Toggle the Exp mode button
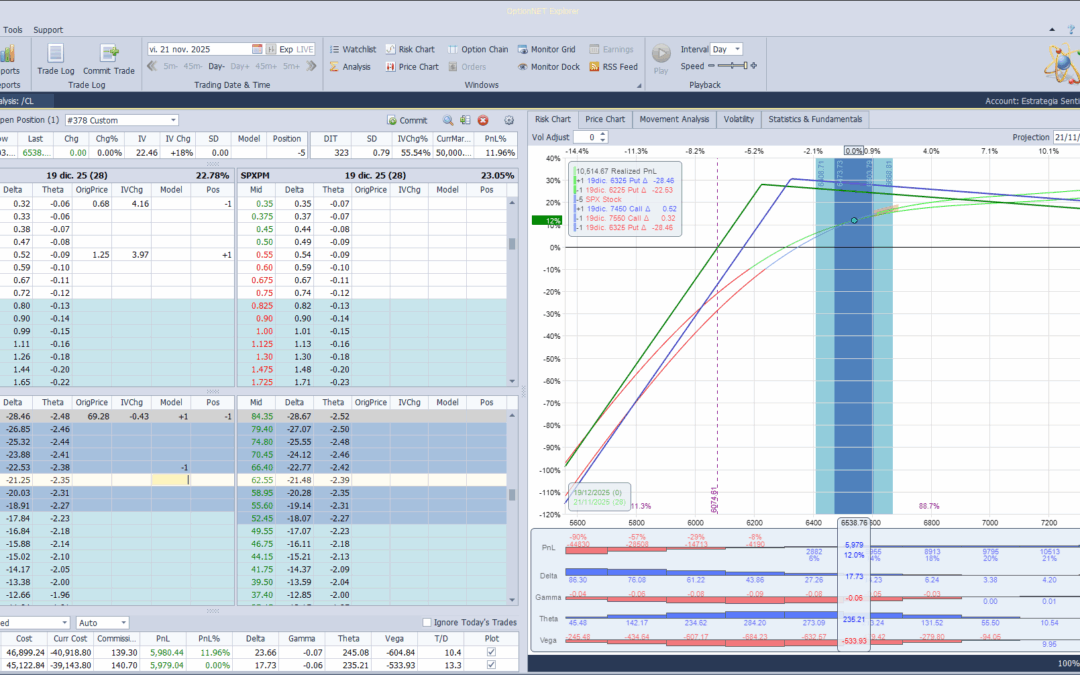Image resolution: width=1080 pixels, height=675 pixels. click(x=286, y=49)
